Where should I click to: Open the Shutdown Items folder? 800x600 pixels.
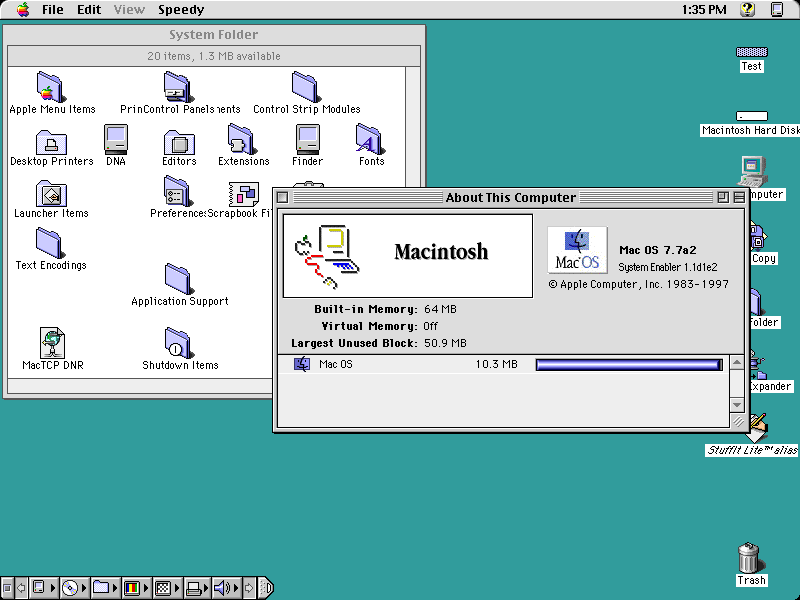(x=178, y=343)
